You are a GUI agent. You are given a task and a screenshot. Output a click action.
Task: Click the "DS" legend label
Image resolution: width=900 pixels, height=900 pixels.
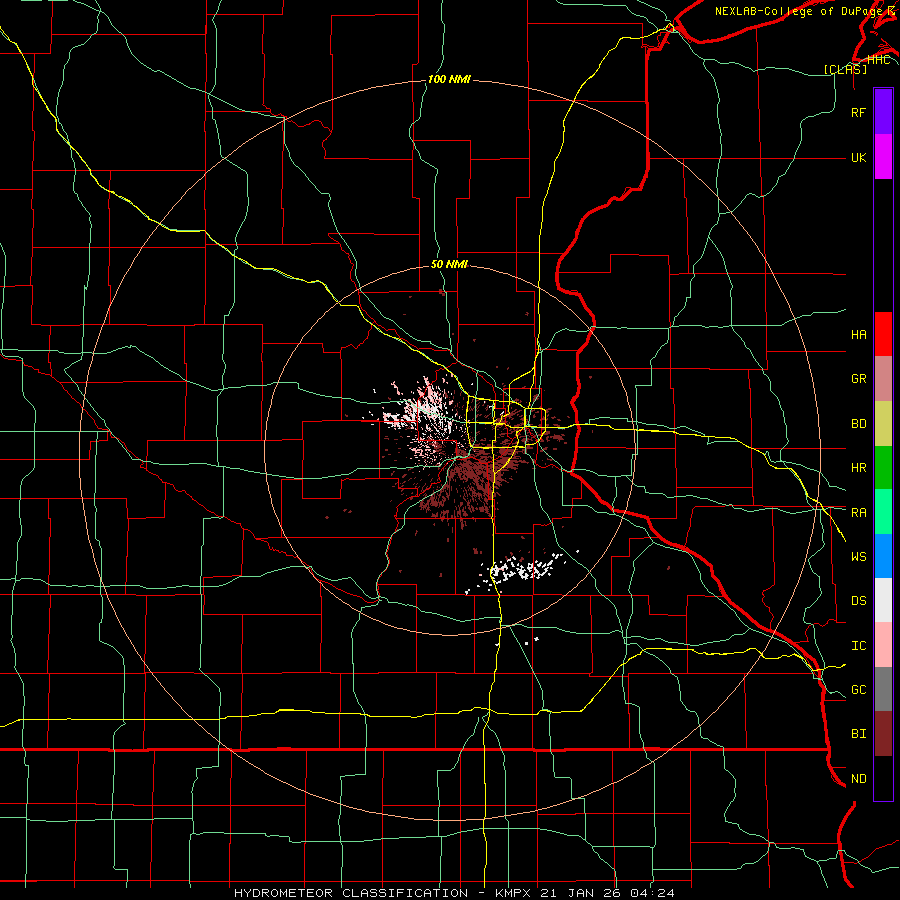click(858, 601)
